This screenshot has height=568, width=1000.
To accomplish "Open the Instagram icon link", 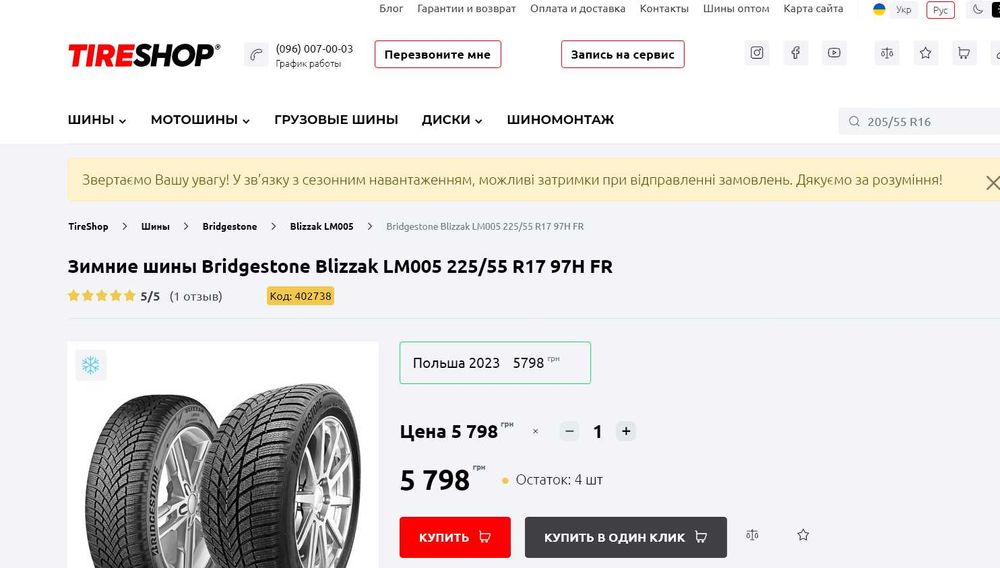I will point(757,53).
